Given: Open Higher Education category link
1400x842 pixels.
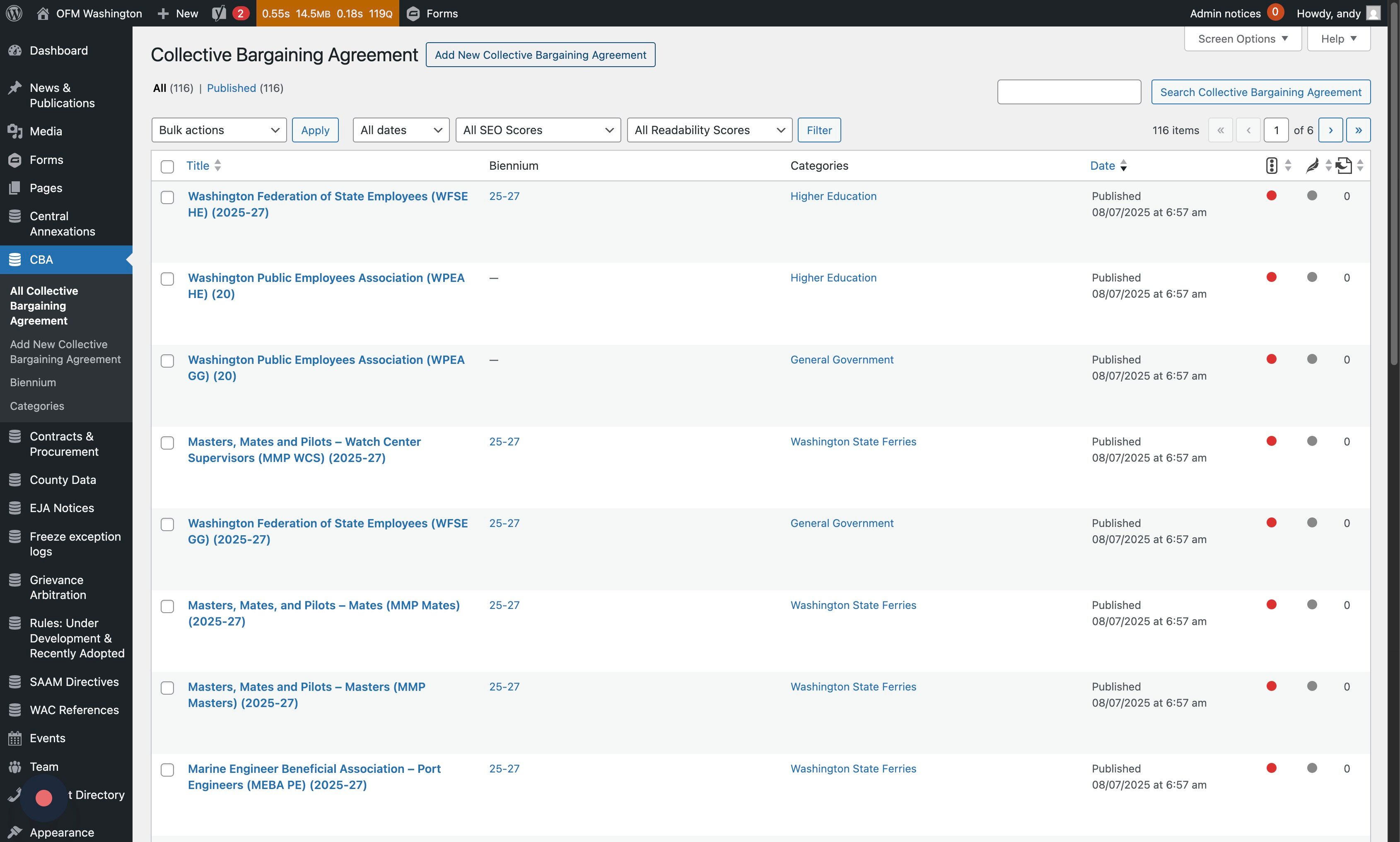Looking at the screenshot, I should pyautogui.click(x=833, y=196).
